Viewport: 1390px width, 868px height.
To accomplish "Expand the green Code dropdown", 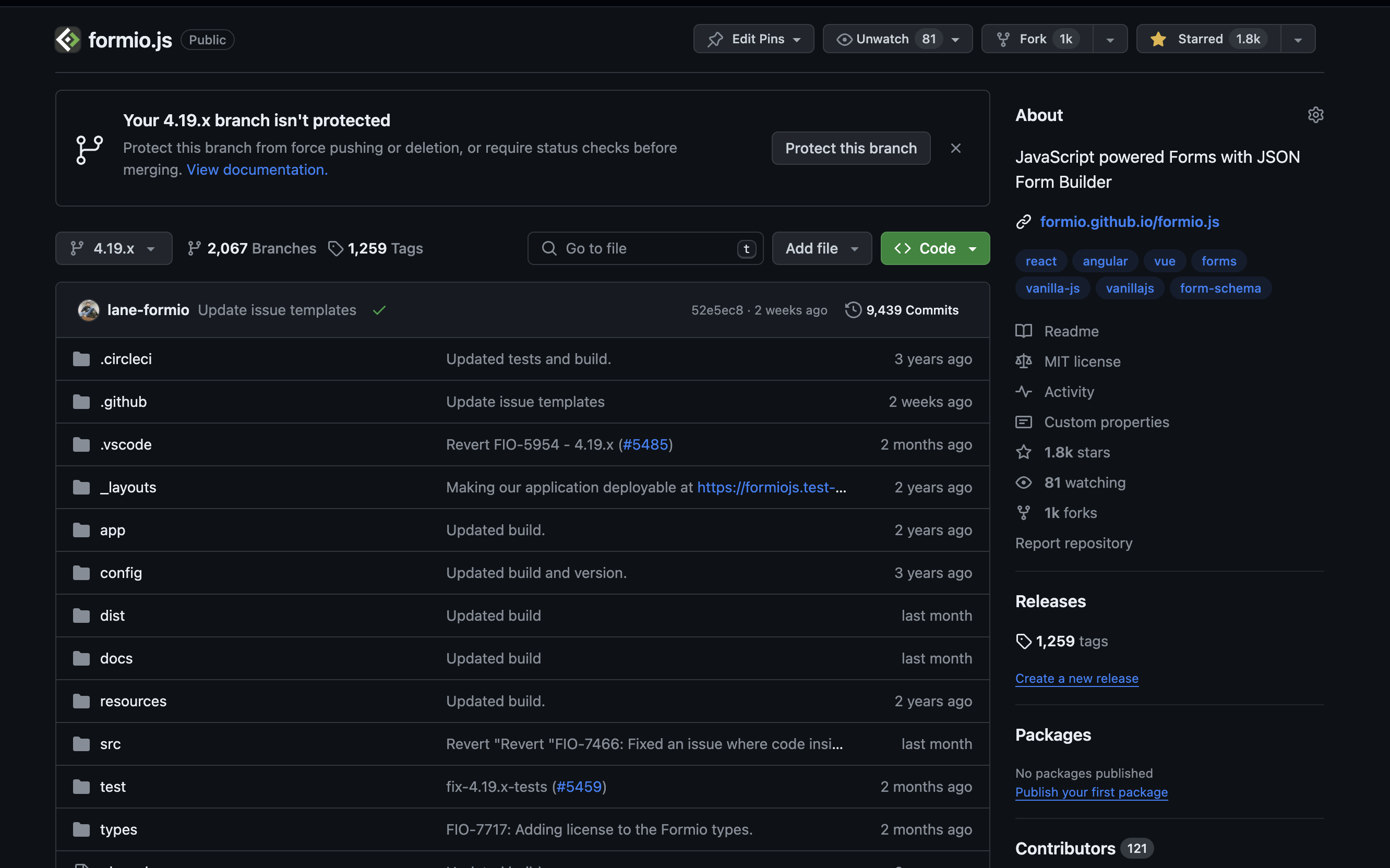I will point(934,249).
